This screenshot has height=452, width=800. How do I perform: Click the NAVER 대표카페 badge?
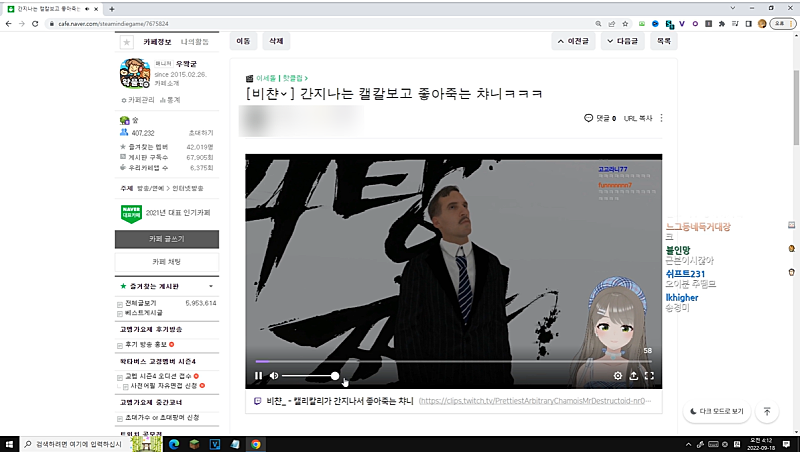[x=131, y=213]
